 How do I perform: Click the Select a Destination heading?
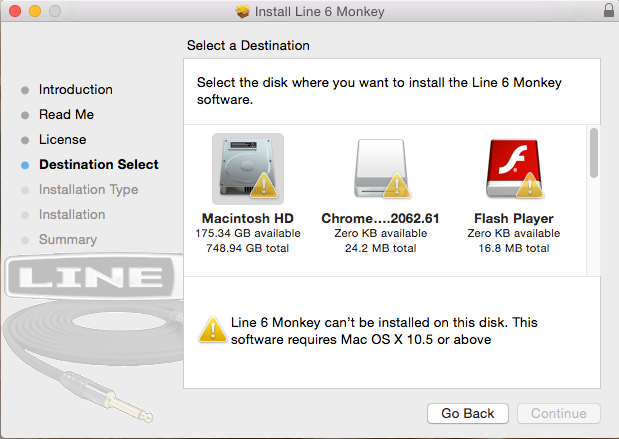248,45
